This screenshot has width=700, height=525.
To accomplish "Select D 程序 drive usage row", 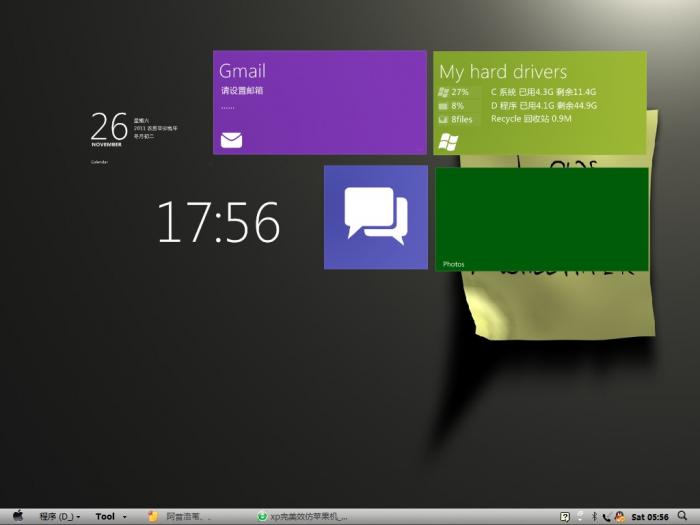I will (x=544, y=106).
